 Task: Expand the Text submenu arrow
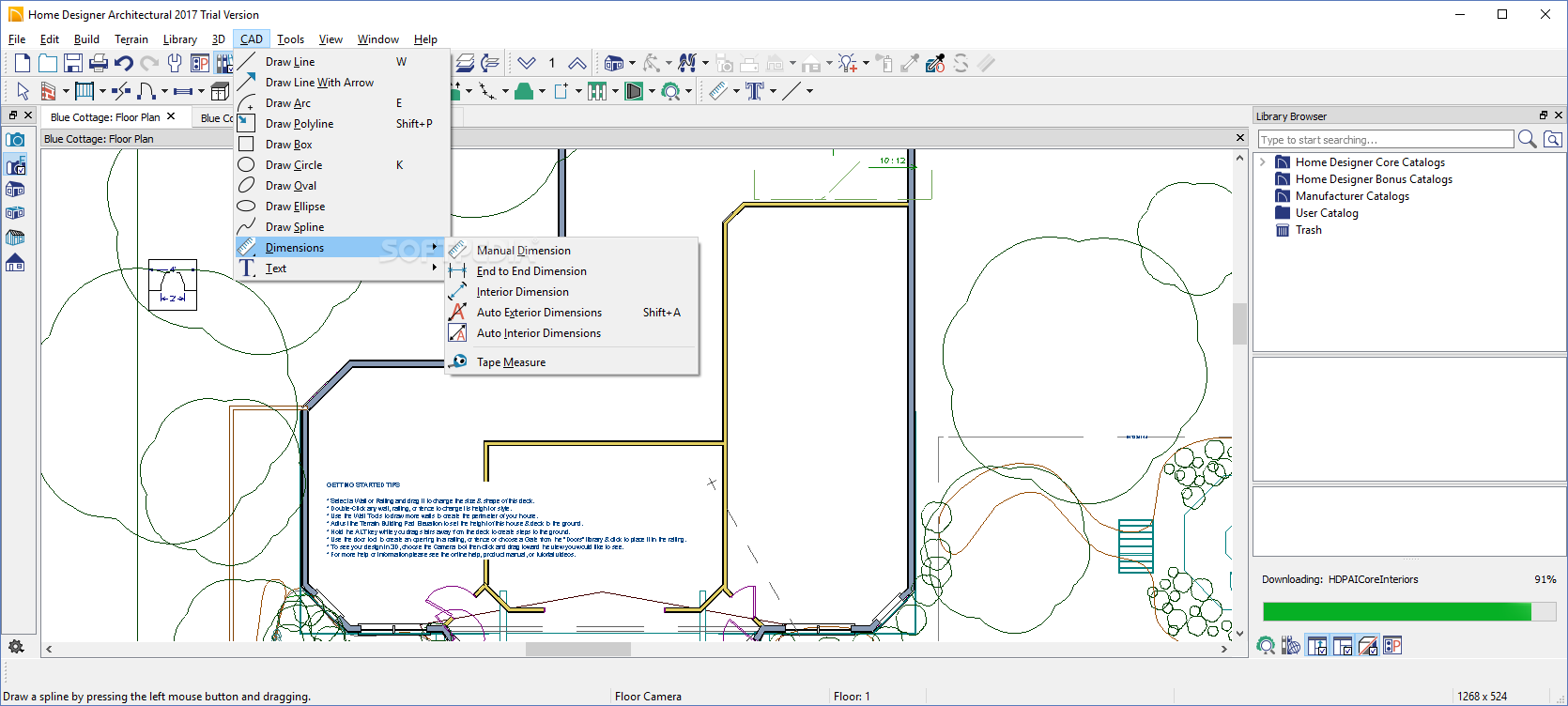[435, 268]
